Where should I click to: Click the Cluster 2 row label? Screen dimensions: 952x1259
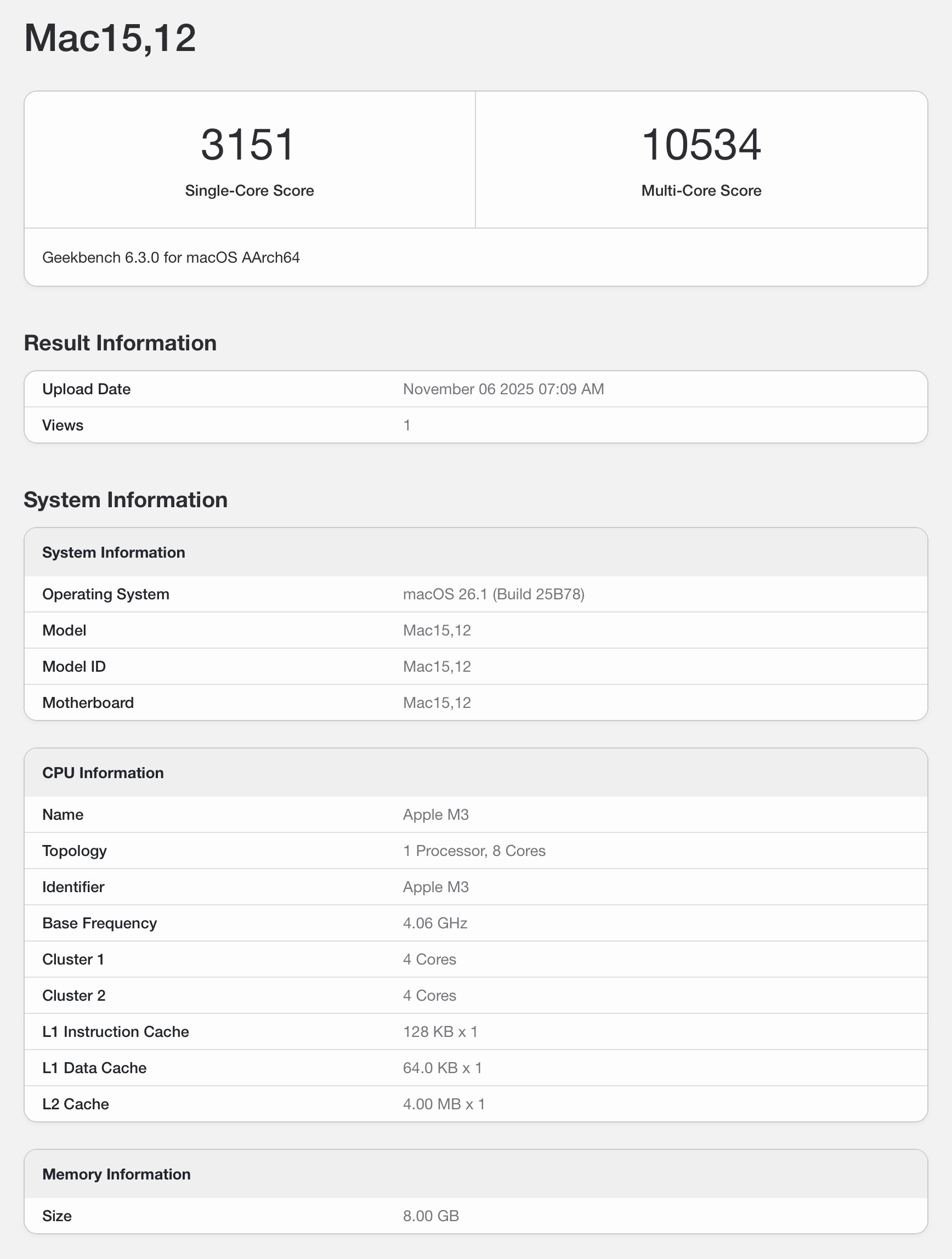[74, 995]
